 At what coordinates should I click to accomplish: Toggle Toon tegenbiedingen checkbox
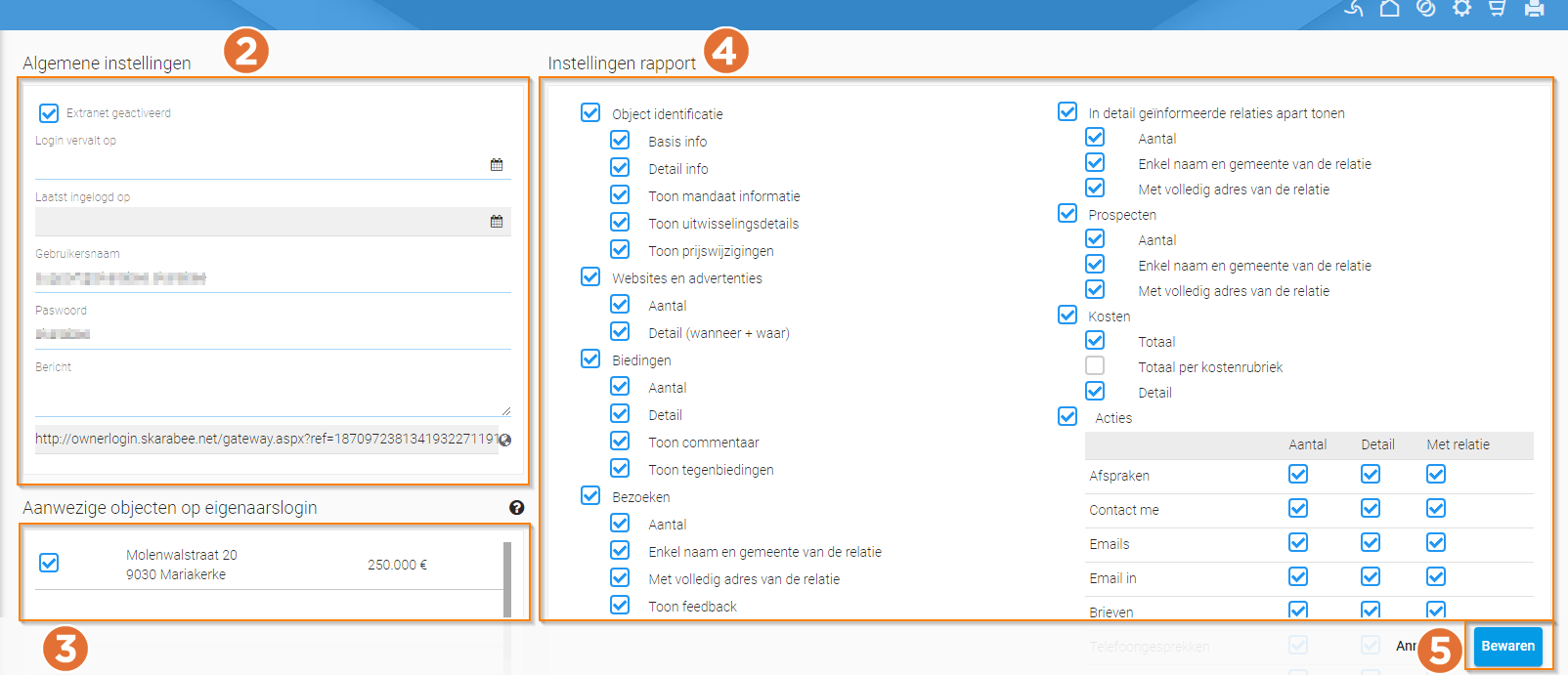620,468
